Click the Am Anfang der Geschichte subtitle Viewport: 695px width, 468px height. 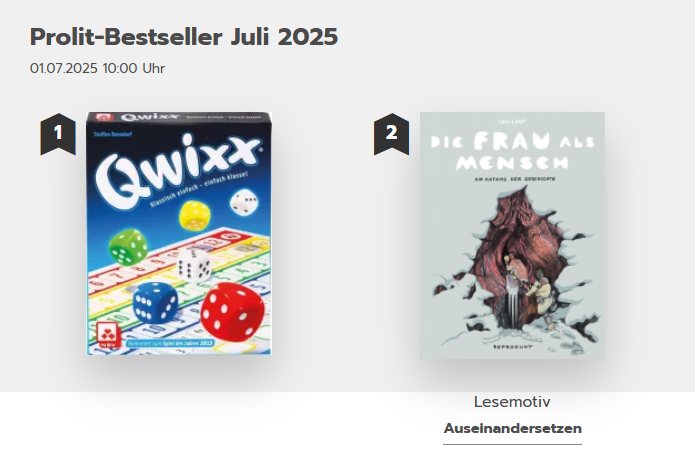(515, 179)
